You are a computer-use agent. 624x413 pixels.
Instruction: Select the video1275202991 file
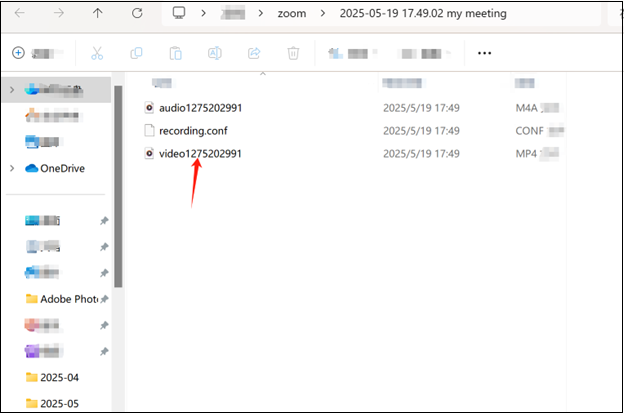(x=200, y=154)
